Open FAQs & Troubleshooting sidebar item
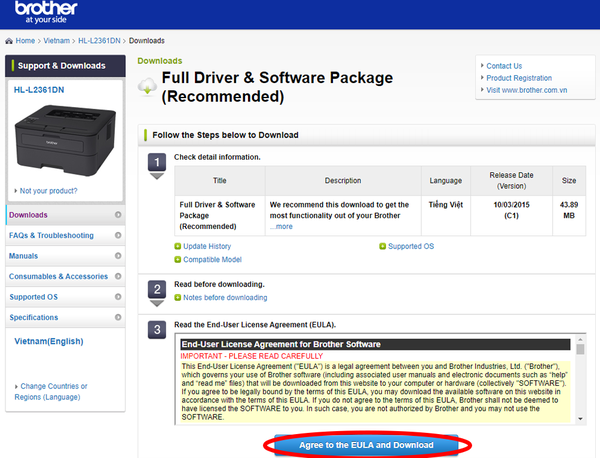This screenshot has height=458, width=600. pyautogui.click(x=65, y=235)
